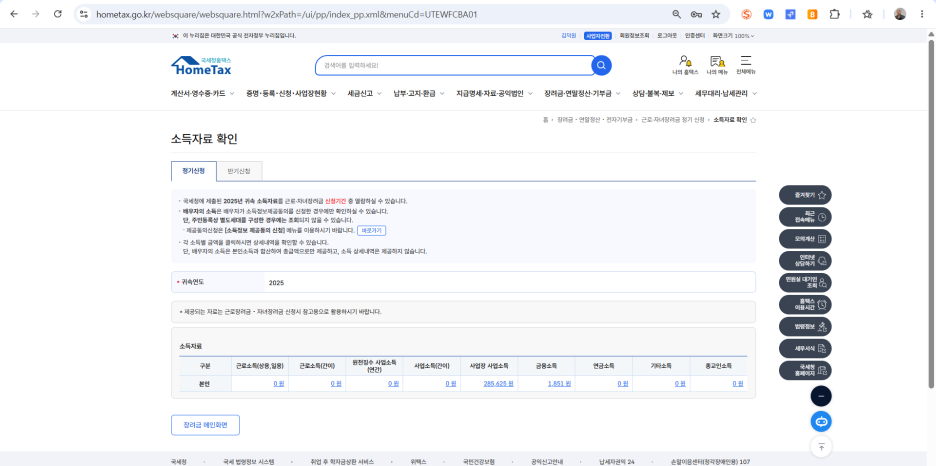Screen dimensions: 936x466
Task: Toggle favorite star next to breadcrumb
Action: coord(753,120)
